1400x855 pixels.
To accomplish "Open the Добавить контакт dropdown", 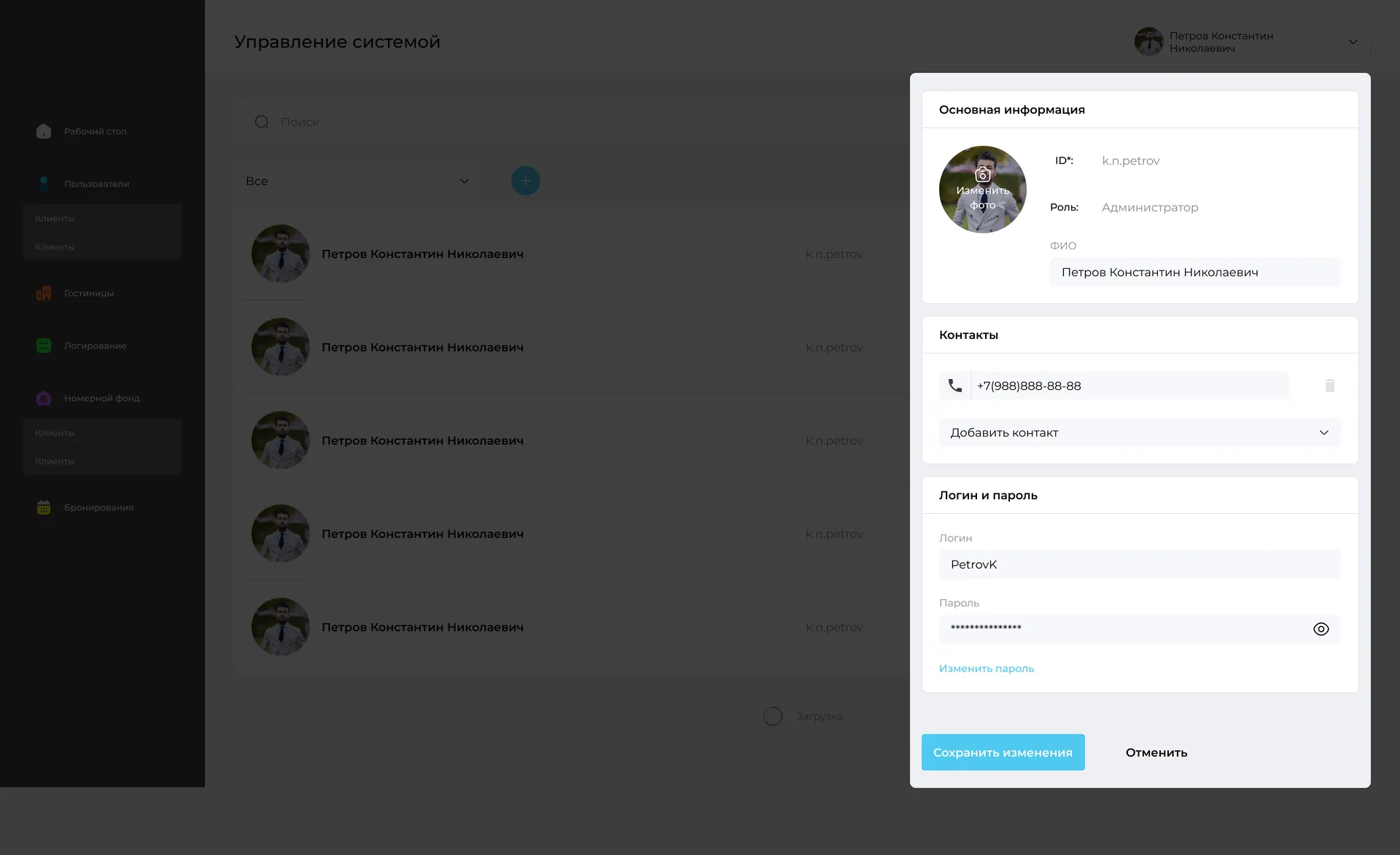I will [1140, 432].
